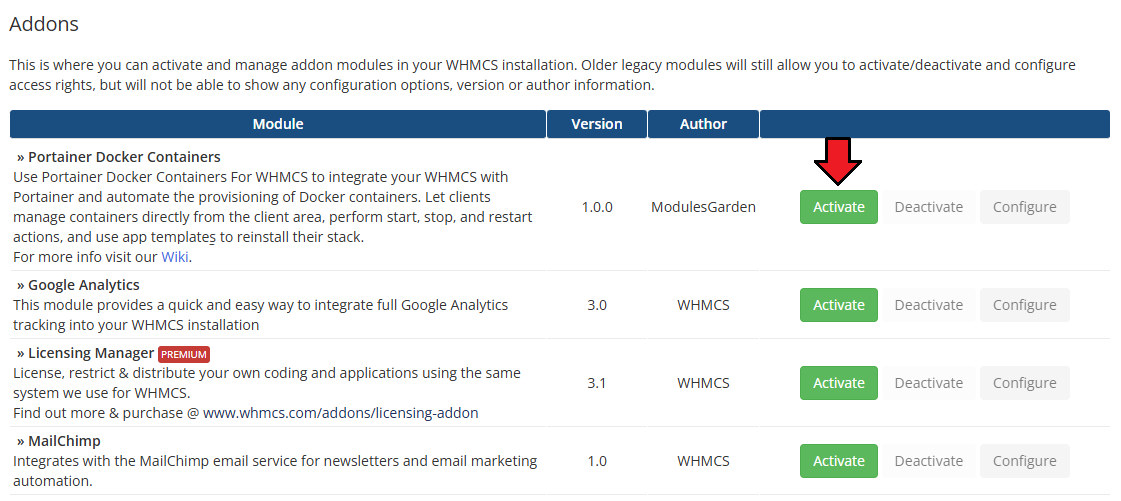This screenshot has height=501, width=1121.
Task: Click the ModulesGarden author cell
Action: [703, 207]
